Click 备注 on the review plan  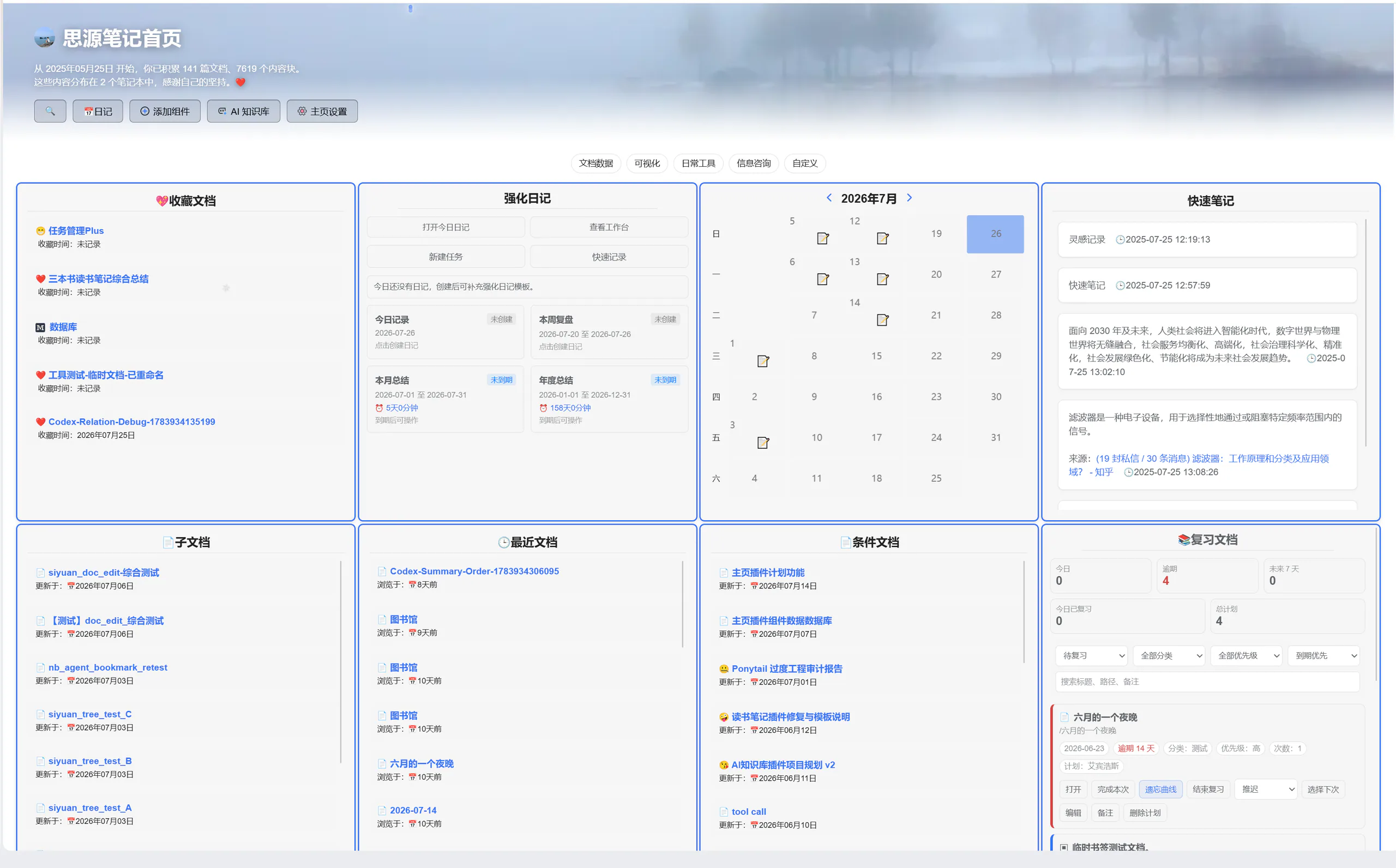pos(1105,813)
